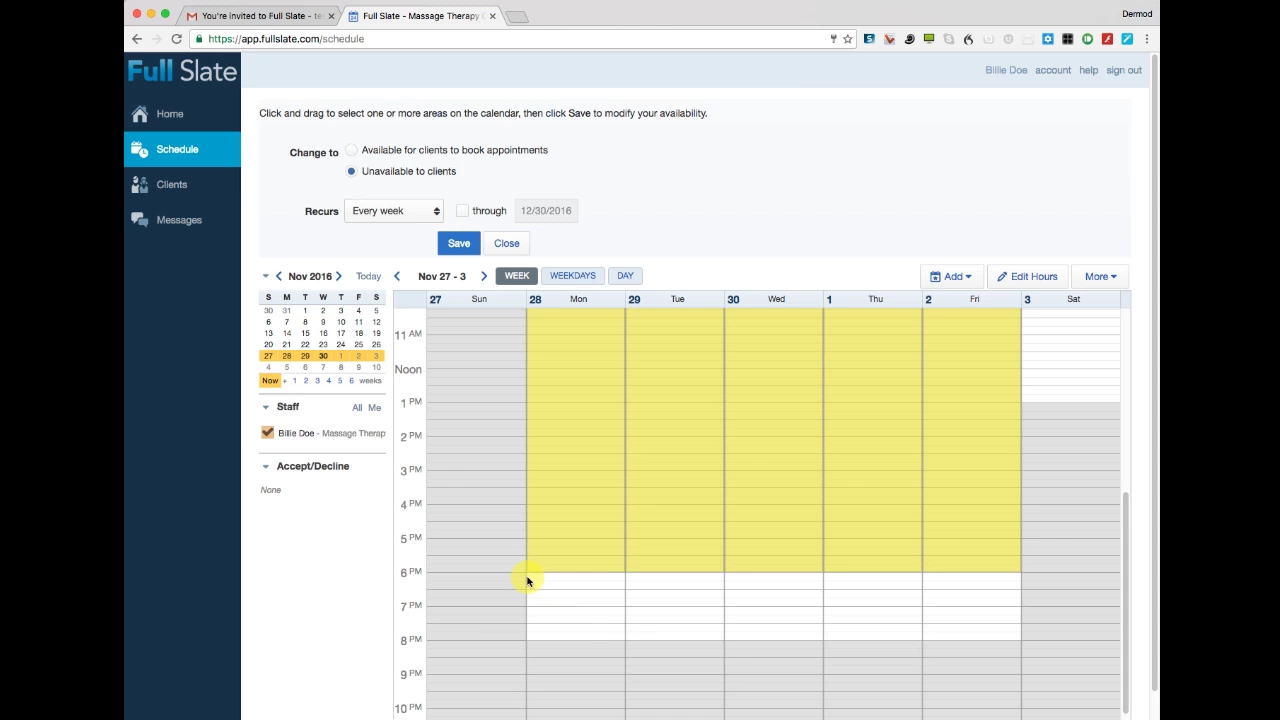This screenshot has height=720, width=1280.
Task: Jump ahead 6 weeks in the mini calendar
Action: (351, 381)
